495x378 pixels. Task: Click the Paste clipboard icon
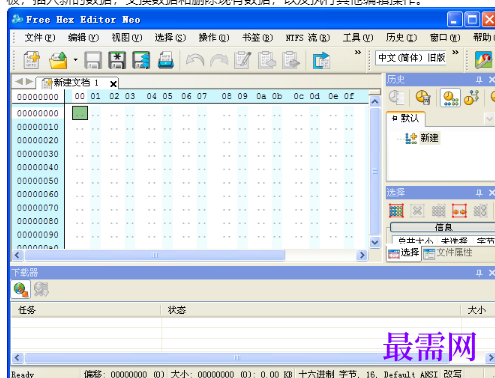point(291,60)
